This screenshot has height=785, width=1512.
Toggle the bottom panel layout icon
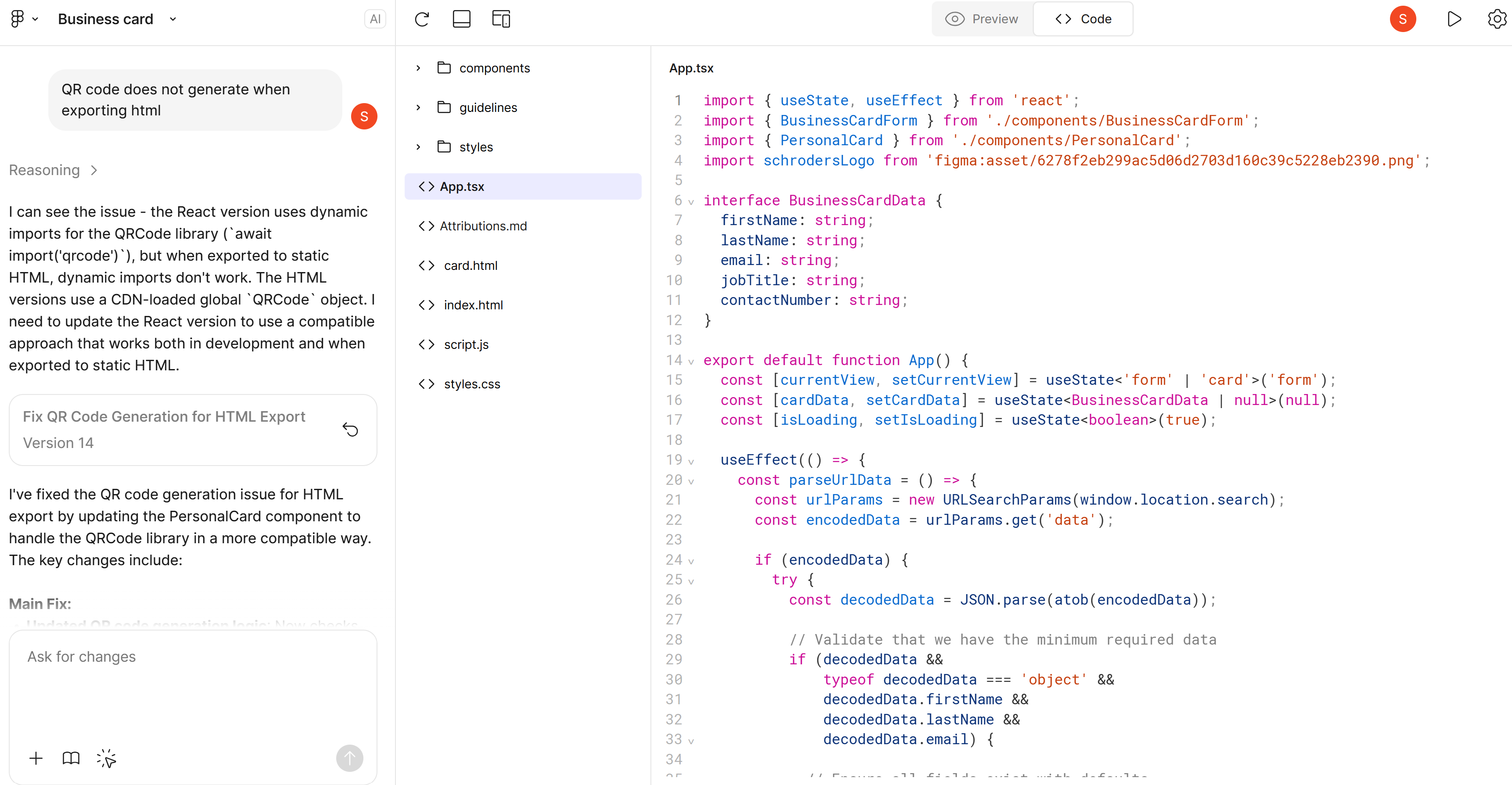point(461,19)
